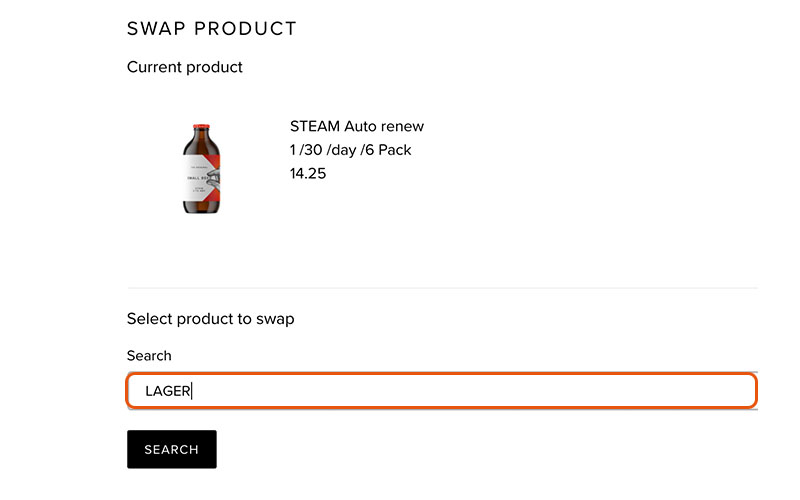Click the word PRODUCT in the page title
Image resolution: width=800 pixels, height=500 pixels.
[245, 29]
